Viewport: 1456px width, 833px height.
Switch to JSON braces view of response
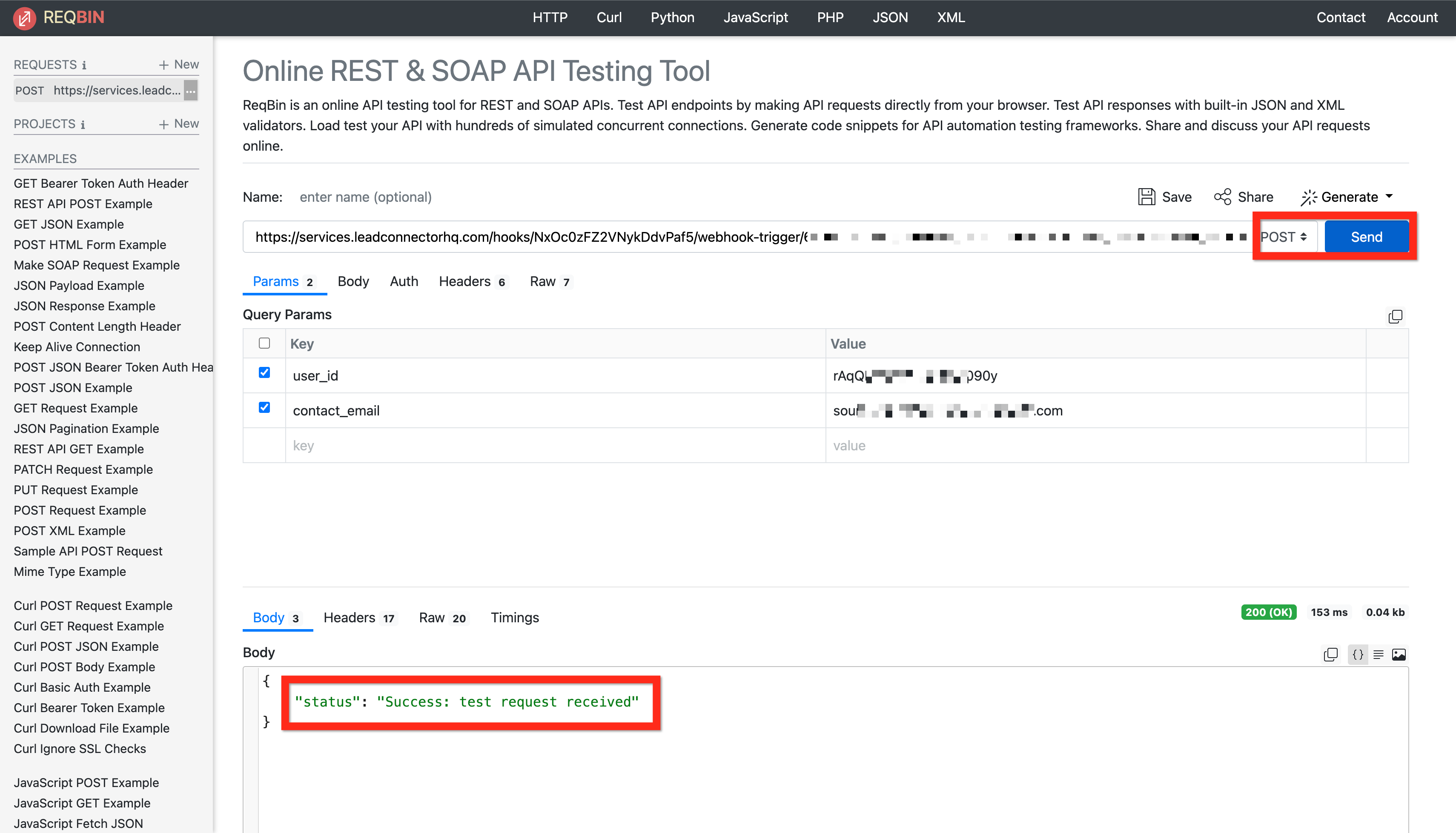pos(1358,655)
